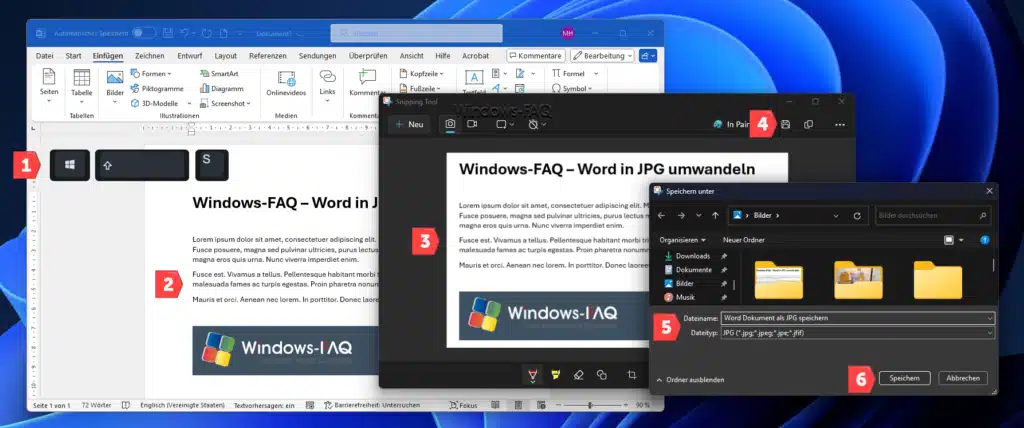1024x428 pixels.
Task: Switch to the Zeichnen tab in Word
Action: tap(150, 56)
